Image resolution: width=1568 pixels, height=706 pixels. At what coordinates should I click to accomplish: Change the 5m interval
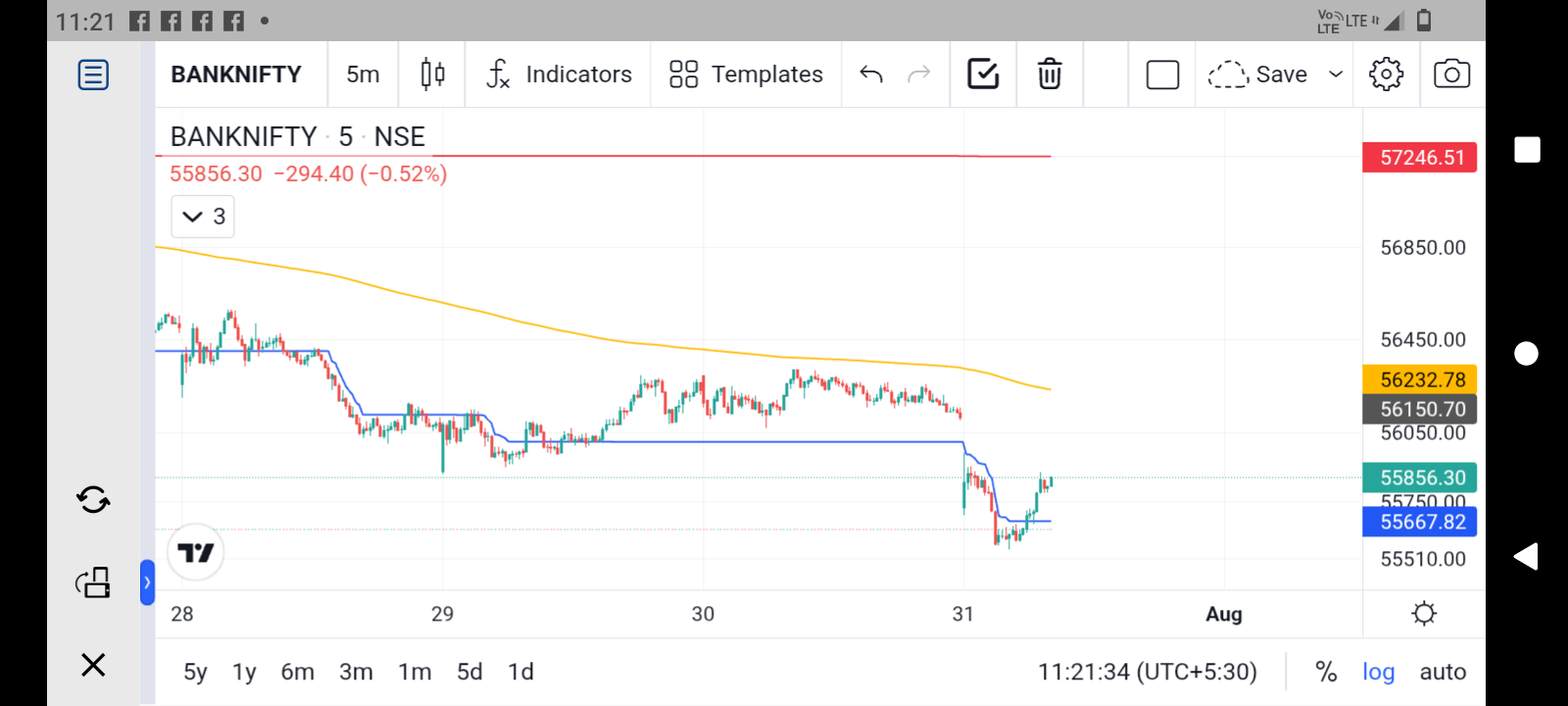pyautogui.click(x=363, y=75)
